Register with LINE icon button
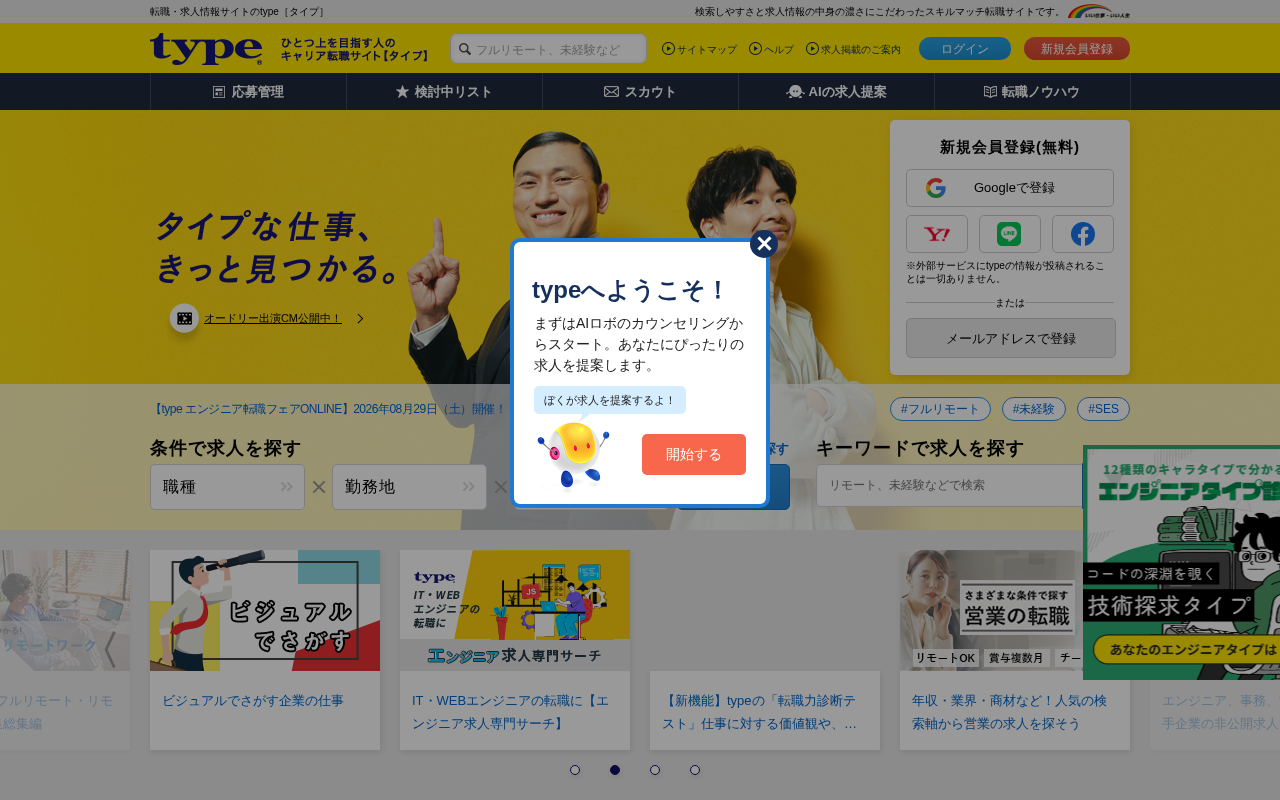 coord(1010,234)
